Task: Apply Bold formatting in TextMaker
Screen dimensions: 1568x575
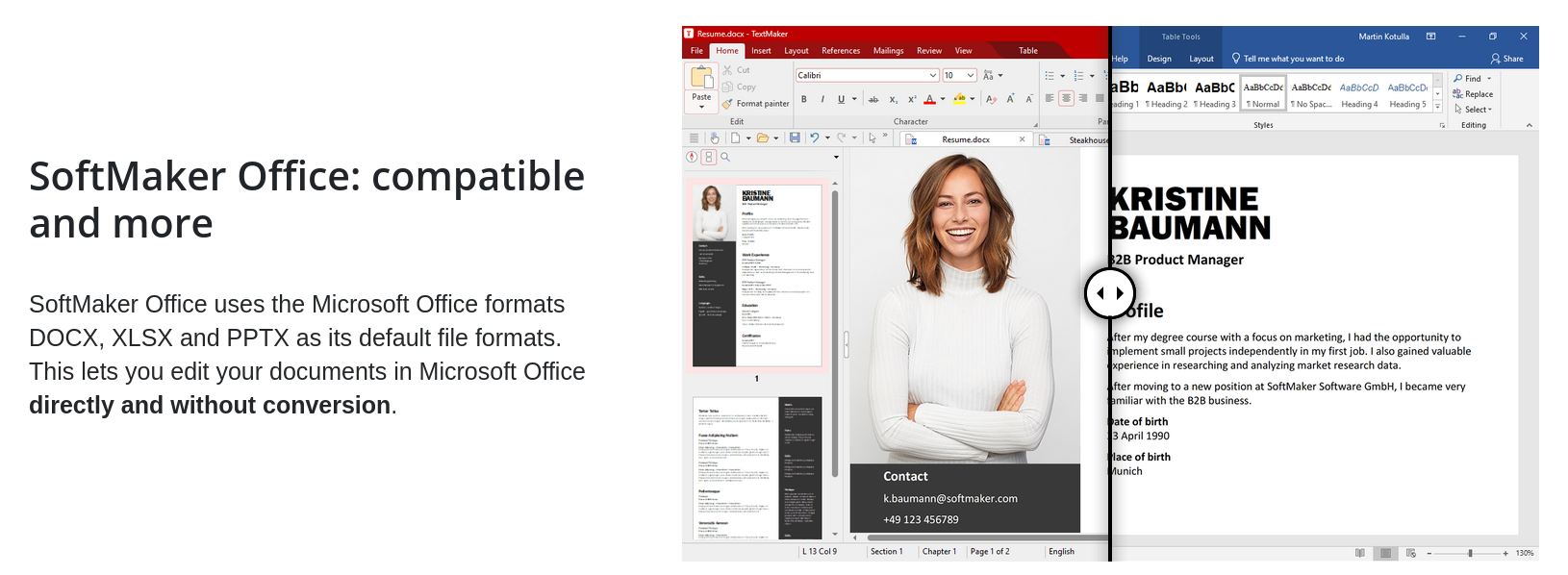Action: 804,99
